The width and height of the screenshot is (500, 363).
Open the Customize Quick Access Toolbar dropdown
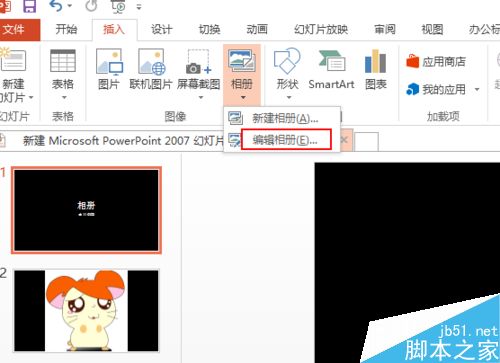(x=139, y=7)
